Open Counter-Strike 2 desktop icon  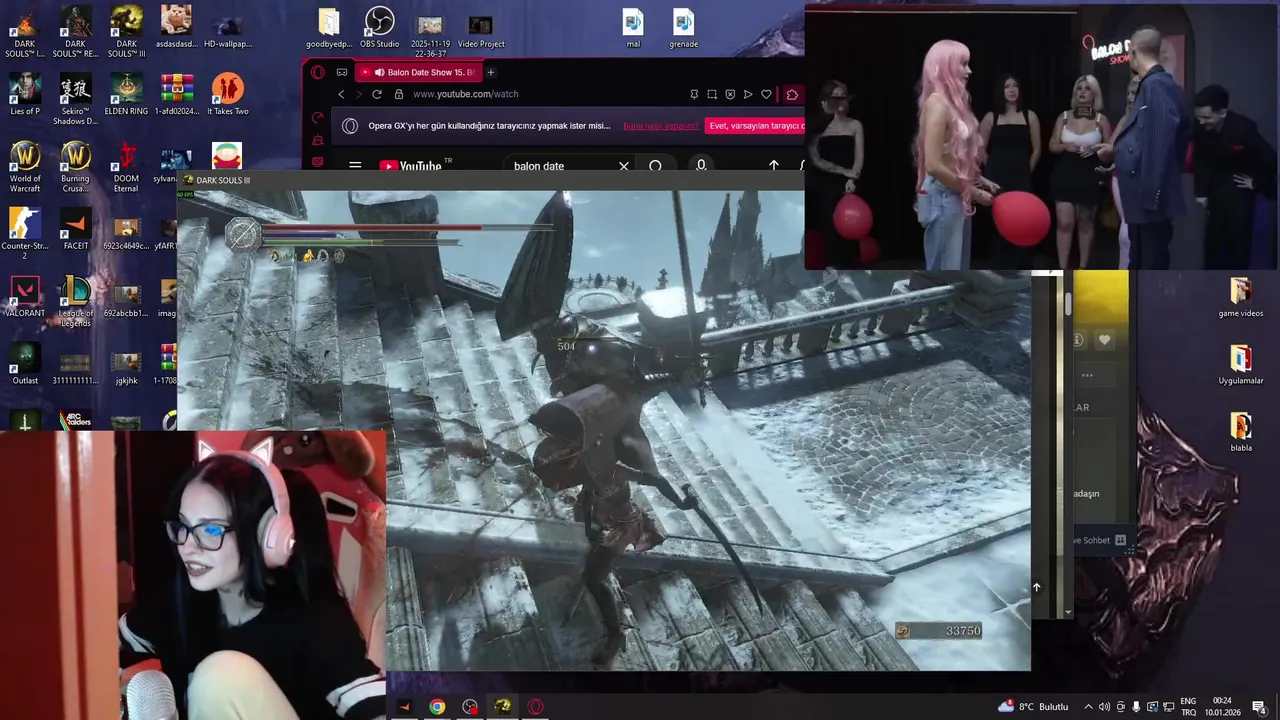point(25,233)
